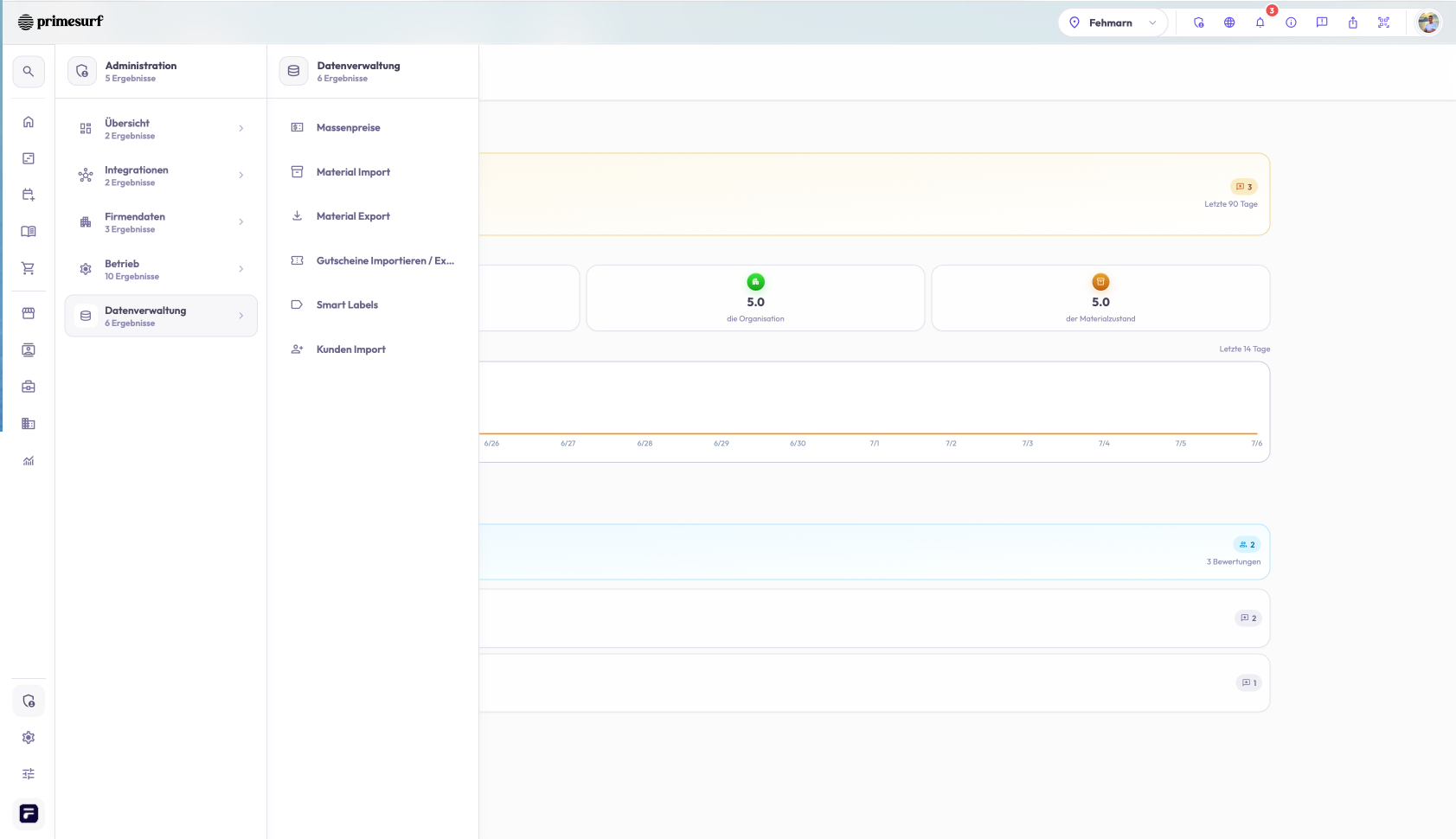1456x839 pixels.
Task: Click the '3 Bewertungen' text
Action: [1234, 562]
